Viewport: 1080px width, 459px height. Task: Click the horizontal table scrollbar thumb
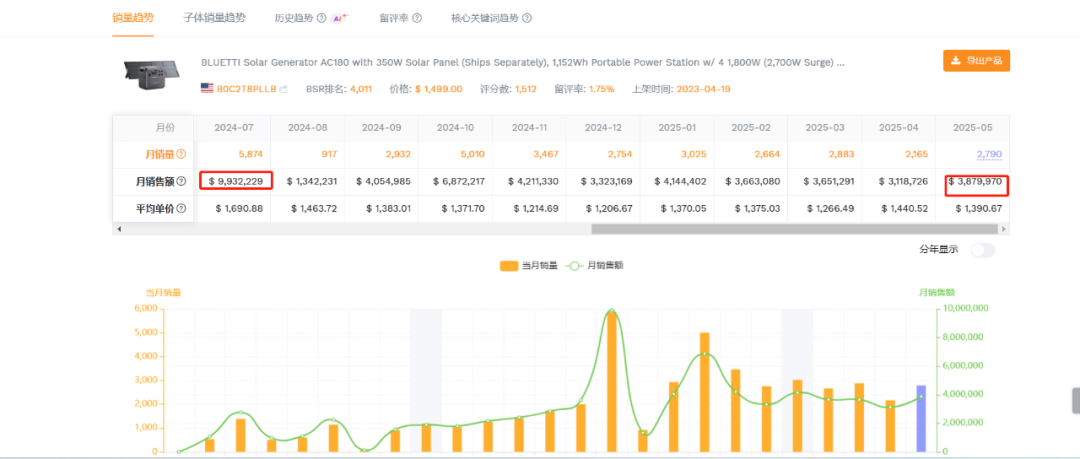pyautogui.click(x=794, y=229)
